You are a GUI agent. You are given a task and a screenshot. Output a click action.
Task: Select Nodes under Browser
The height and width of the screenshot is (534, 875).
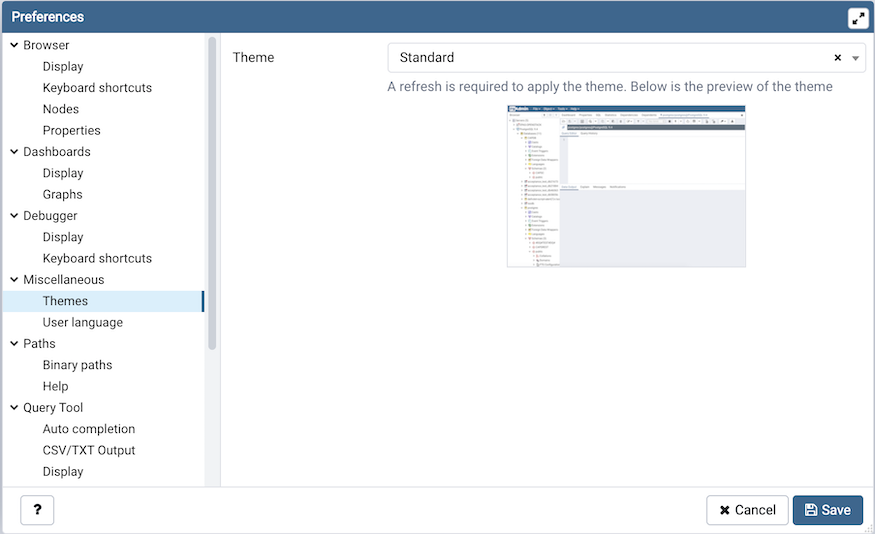pyautogui.click(x=61, y=109)
